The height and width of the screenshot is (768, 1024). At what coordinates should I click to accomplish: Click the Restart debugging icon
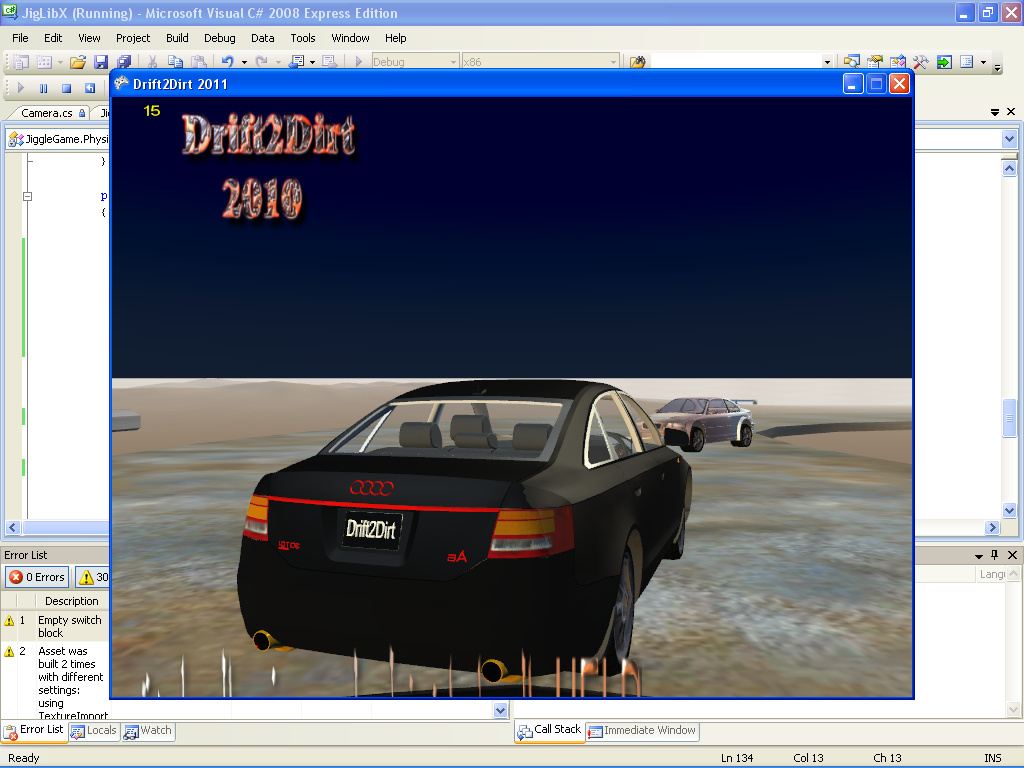[x=90, y=88]
